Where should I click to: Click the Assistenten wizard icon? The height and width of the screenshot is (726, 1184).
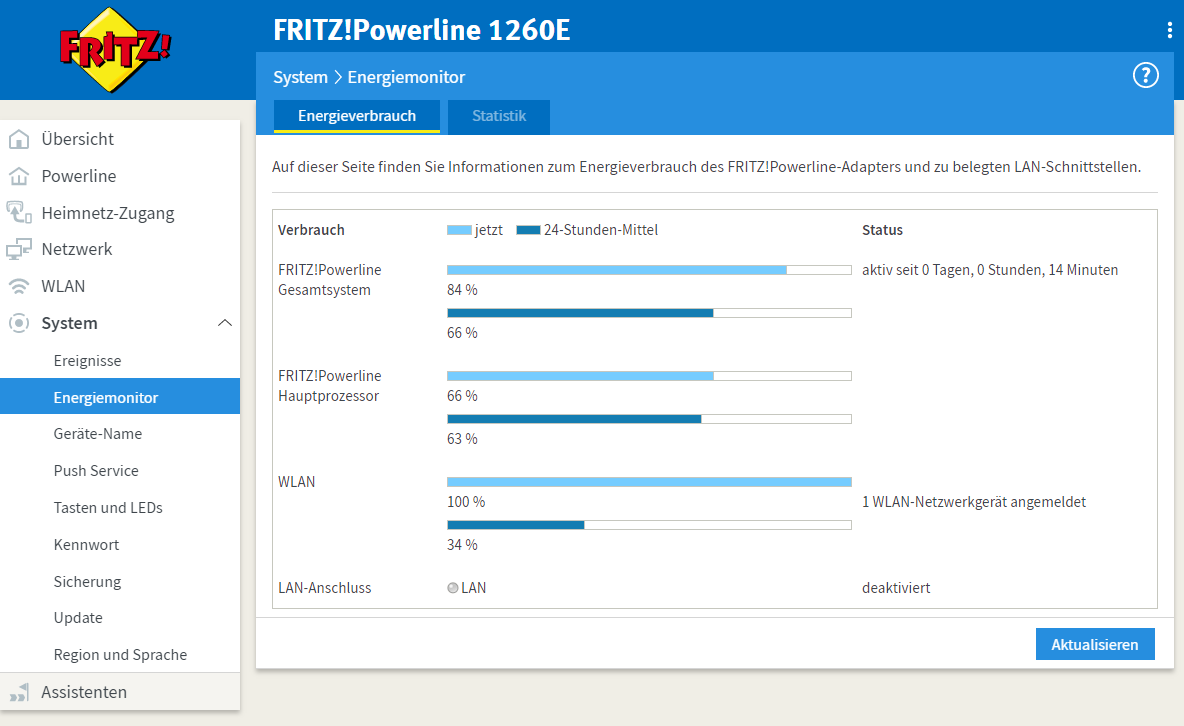(18, 692)
